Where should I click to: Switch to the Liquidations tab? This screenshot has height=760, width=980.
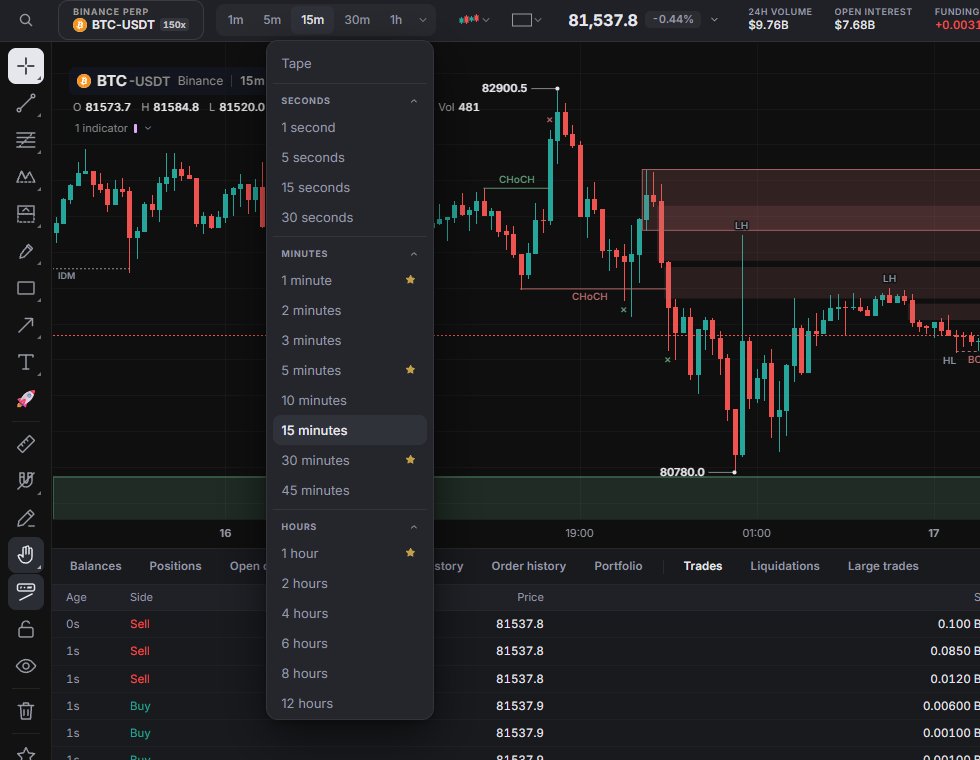785,566
